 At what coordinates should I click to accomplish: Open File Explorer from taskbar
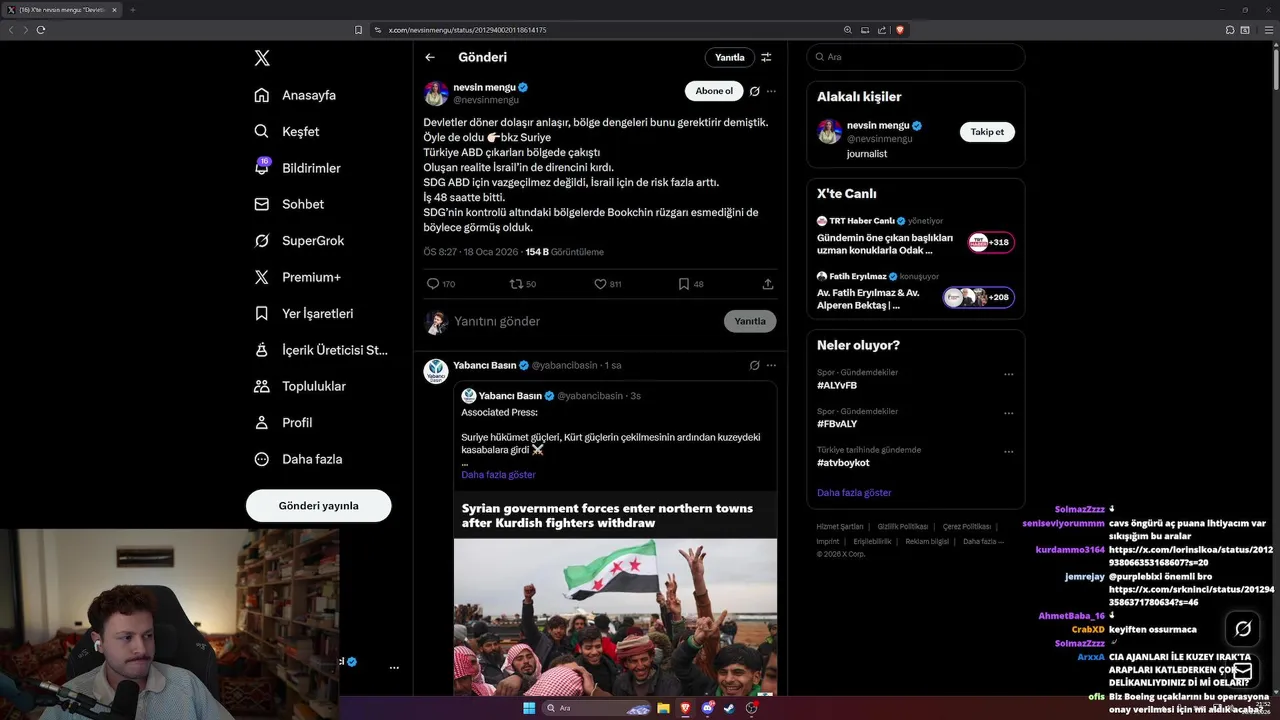[663, 708]
